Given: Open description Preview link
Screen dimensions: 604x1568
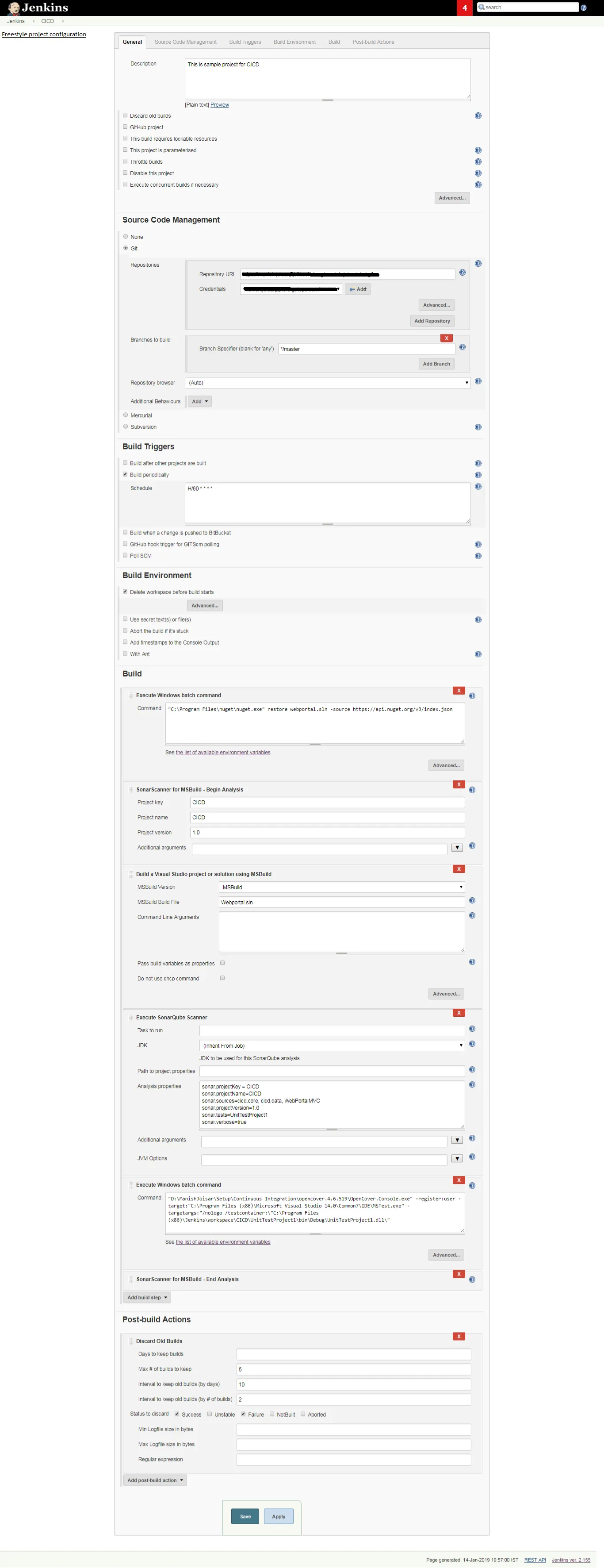Looking at the screenshot, I should coord(220,105).
